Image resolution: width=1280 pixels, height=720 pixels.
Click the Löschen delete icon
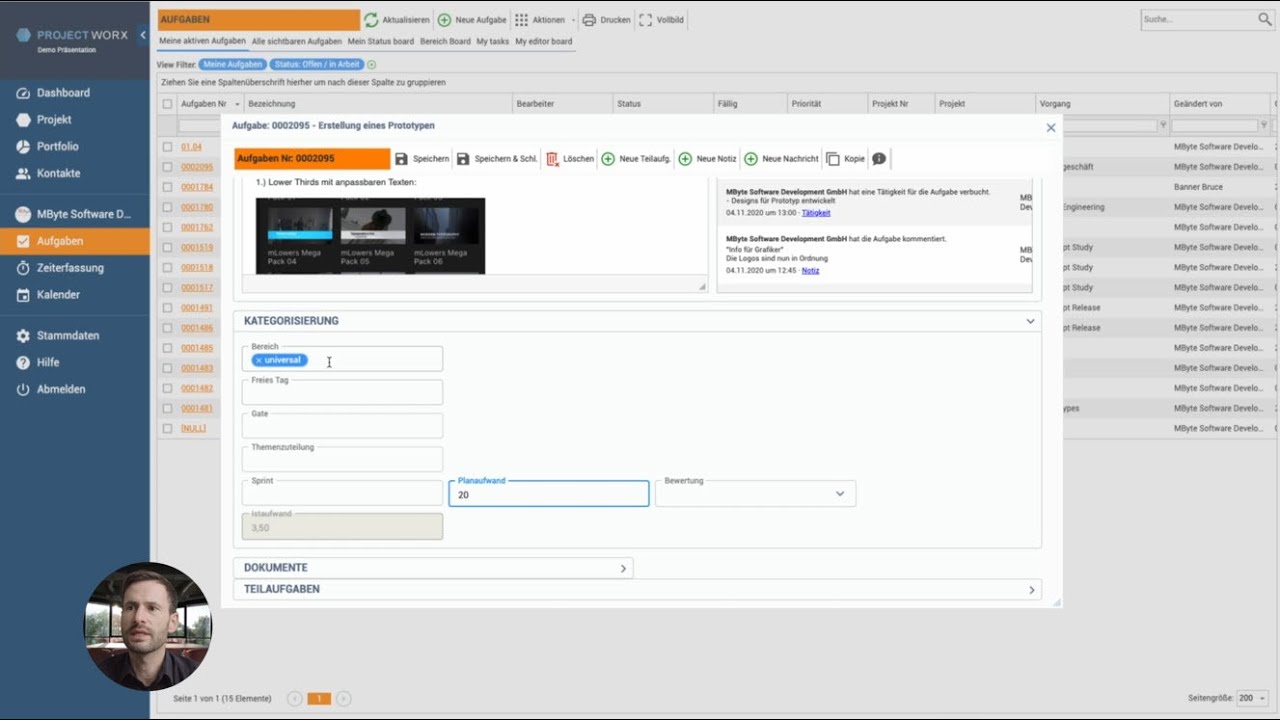[x=552, y=159]
